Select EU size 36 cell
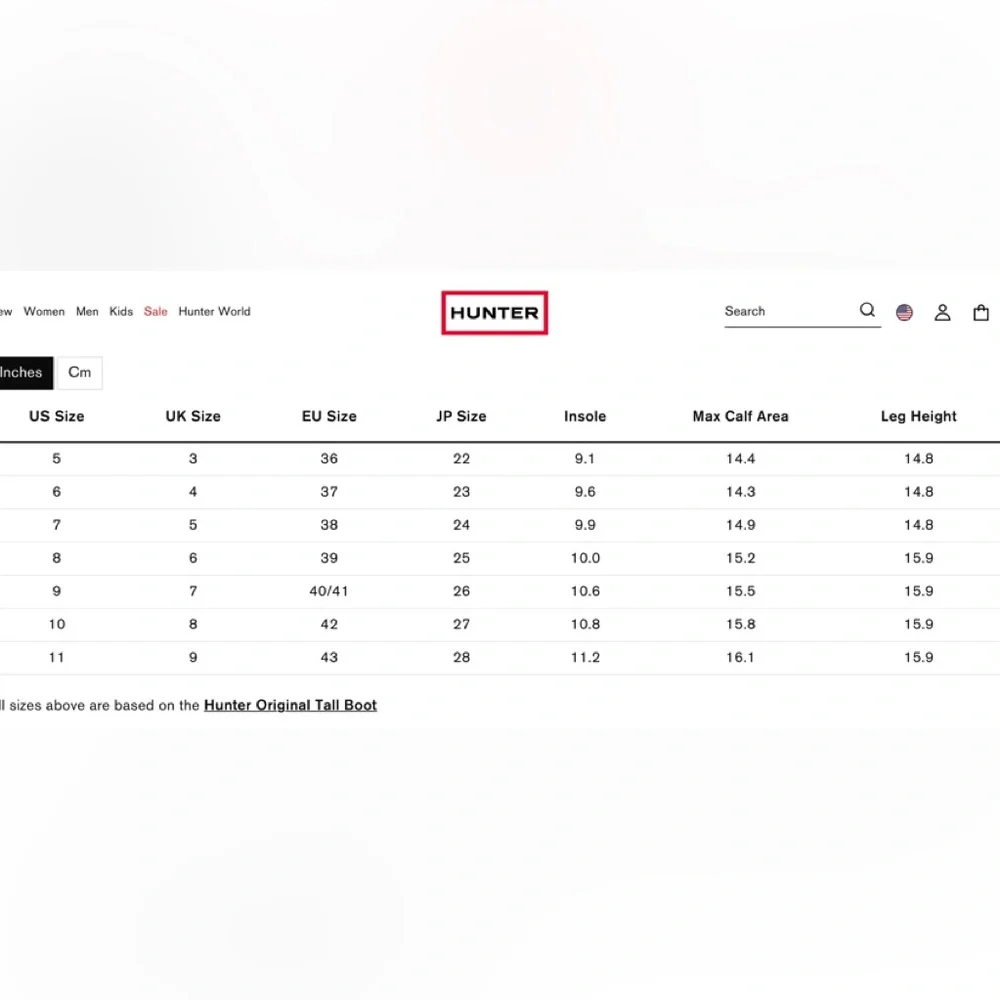Viewport: 1000px width, 1000px height. tap(329, 459)
